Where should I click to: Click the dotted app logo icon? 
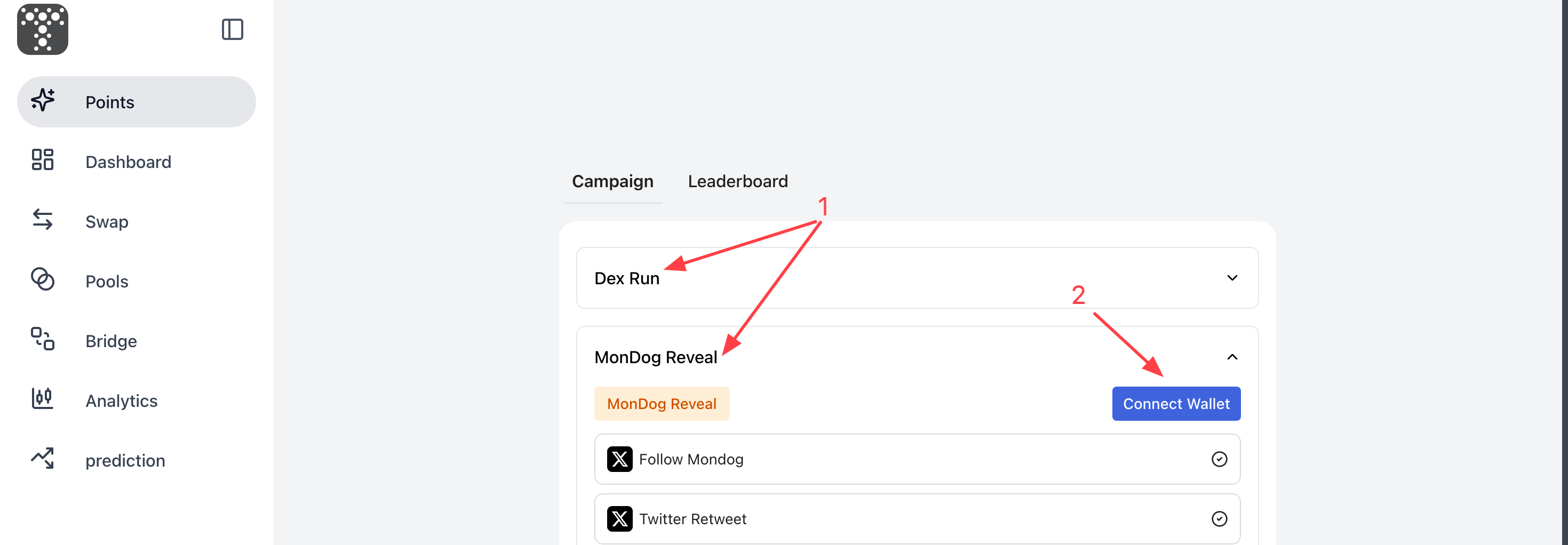(43, 29)
